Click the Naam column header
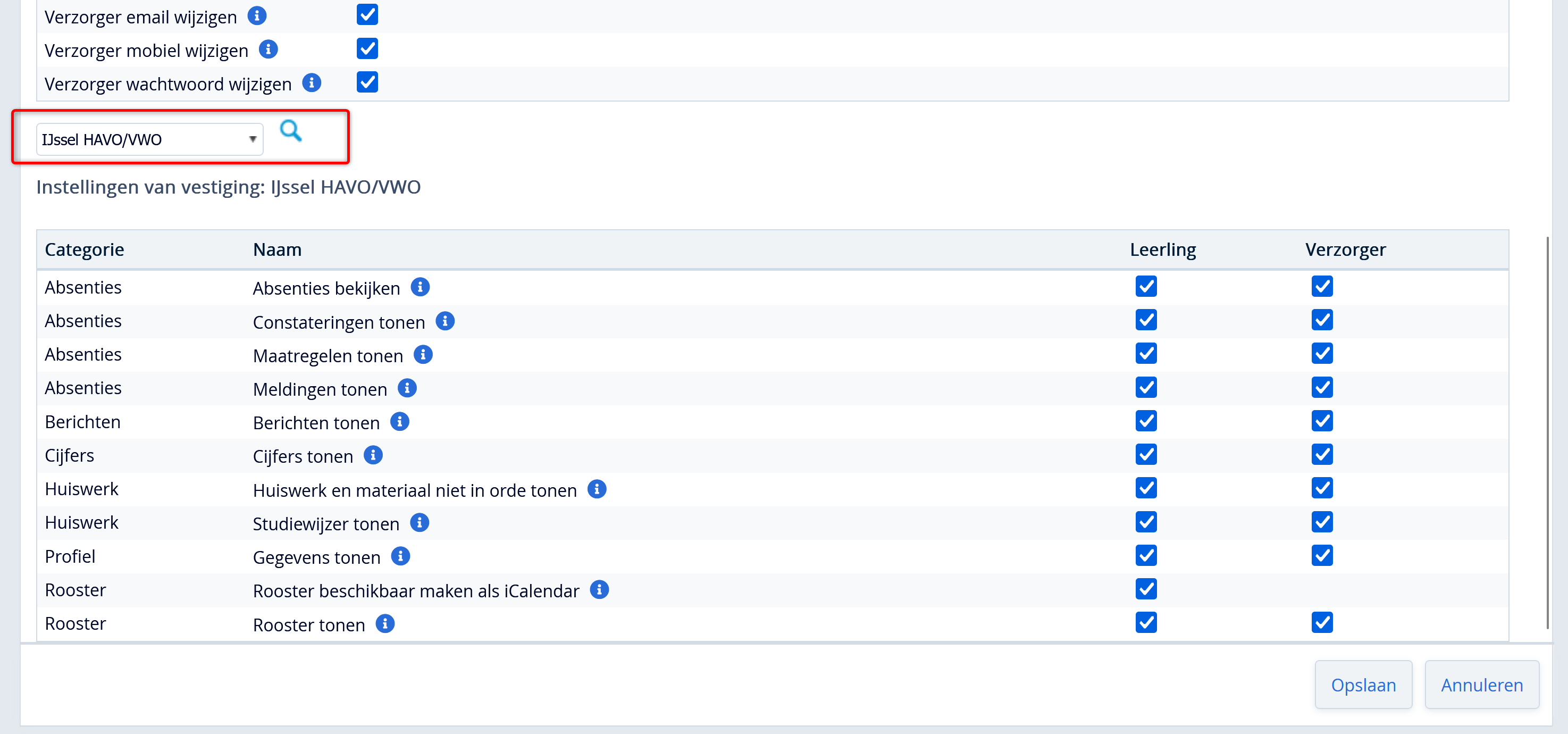The width and height of the screenshot is (1568, 734). (278, 250)
